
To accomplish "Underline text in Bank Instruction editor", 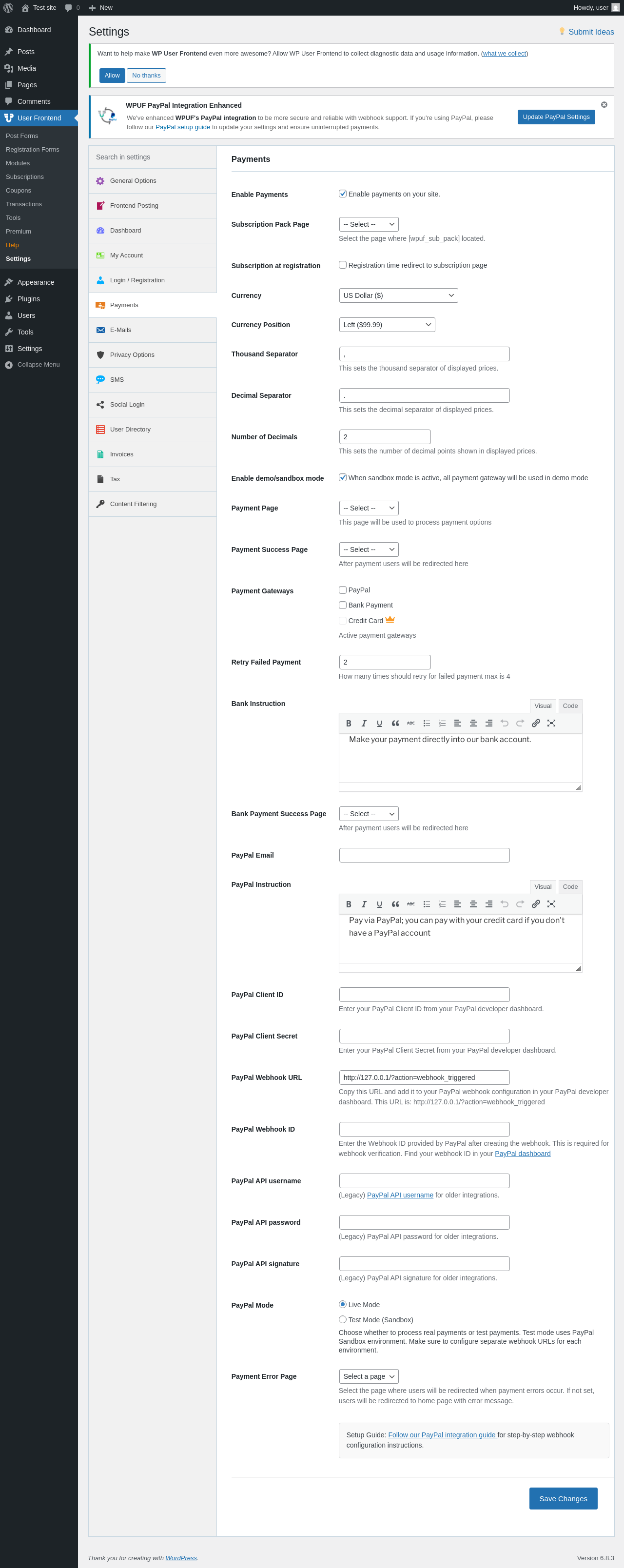I will click(379, 723).
